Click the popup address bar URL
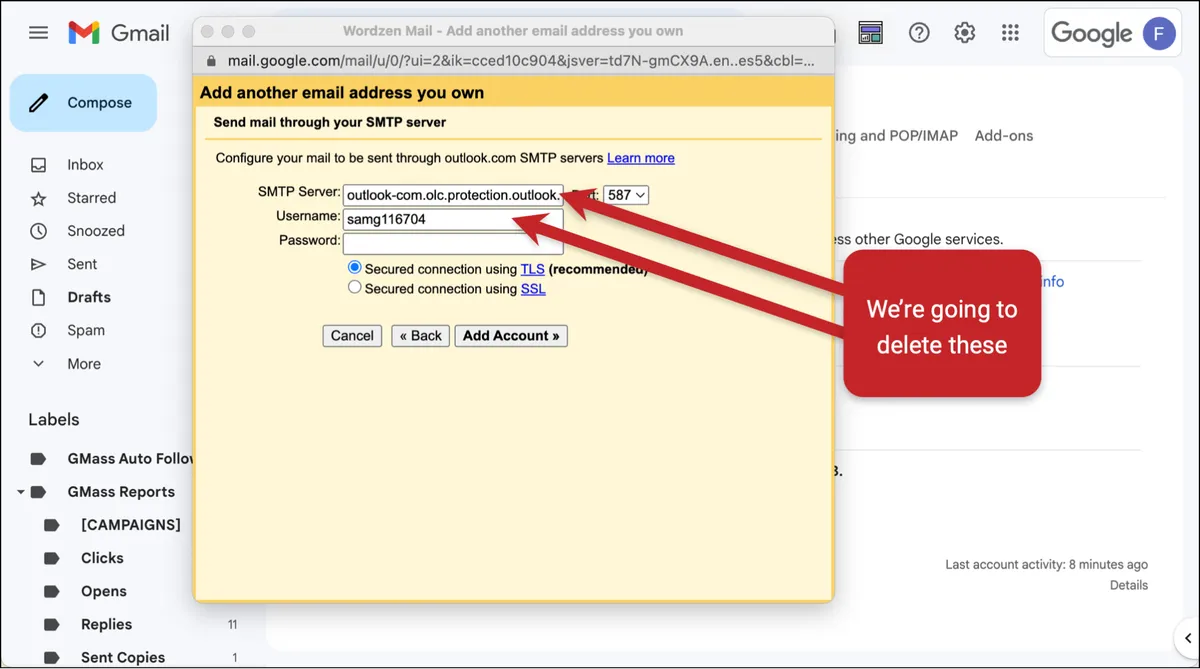This screenshot has height=669, width=1200. pyautogui.click(x=520, y=60)
